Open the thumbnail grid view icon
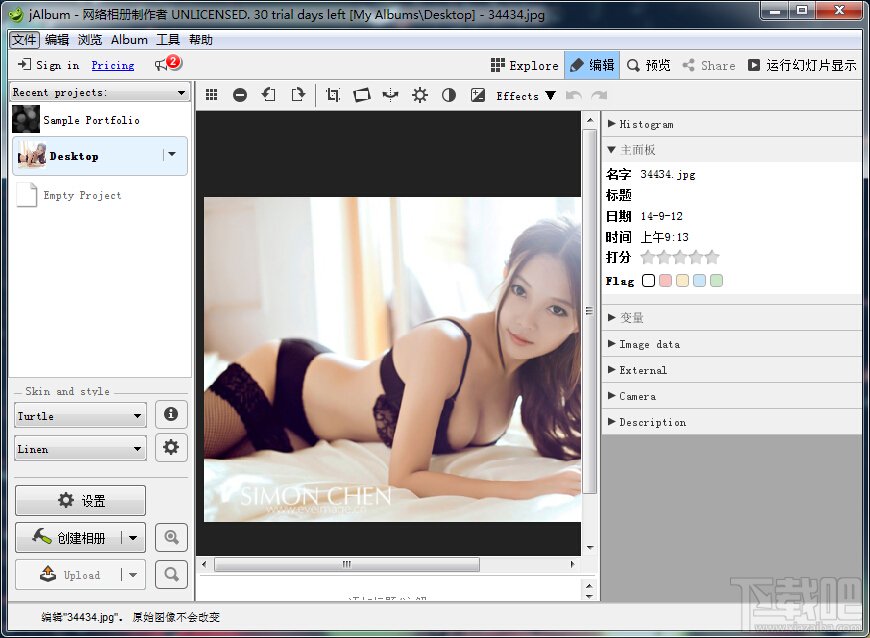 (x=211, y=95)
